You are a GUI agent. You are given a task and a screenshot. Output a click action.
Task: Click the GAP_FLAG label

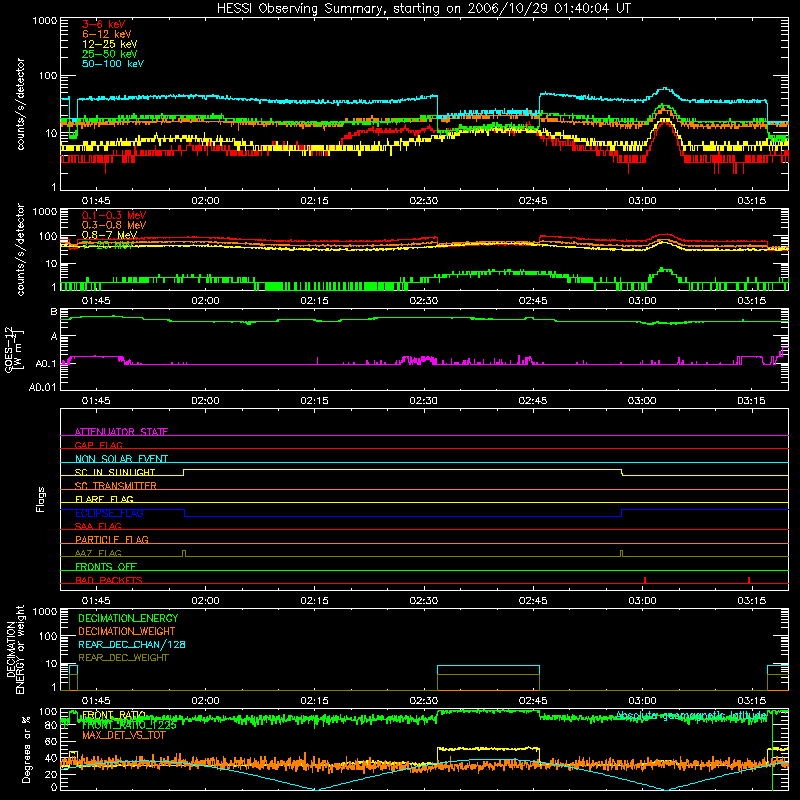click(98, 445)
